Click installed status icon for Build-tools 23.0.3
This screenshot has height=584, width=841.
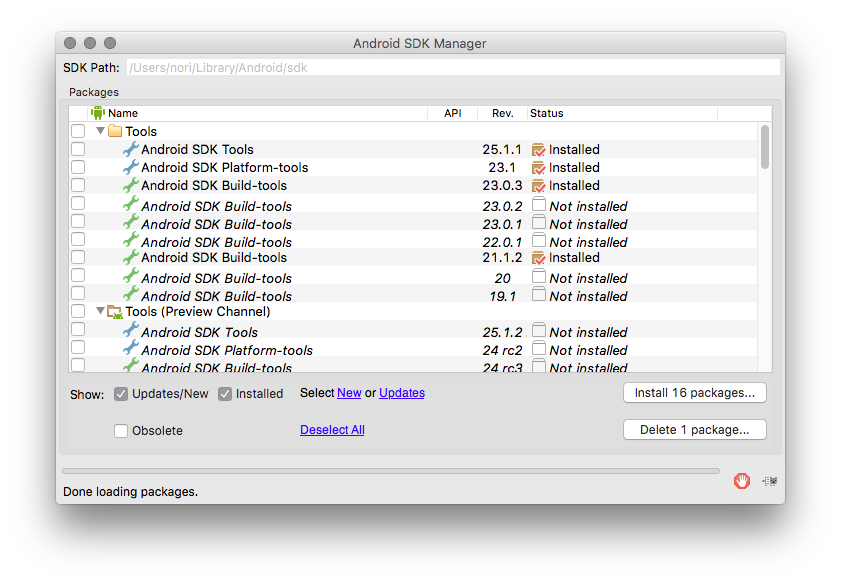tap(538, 186)
